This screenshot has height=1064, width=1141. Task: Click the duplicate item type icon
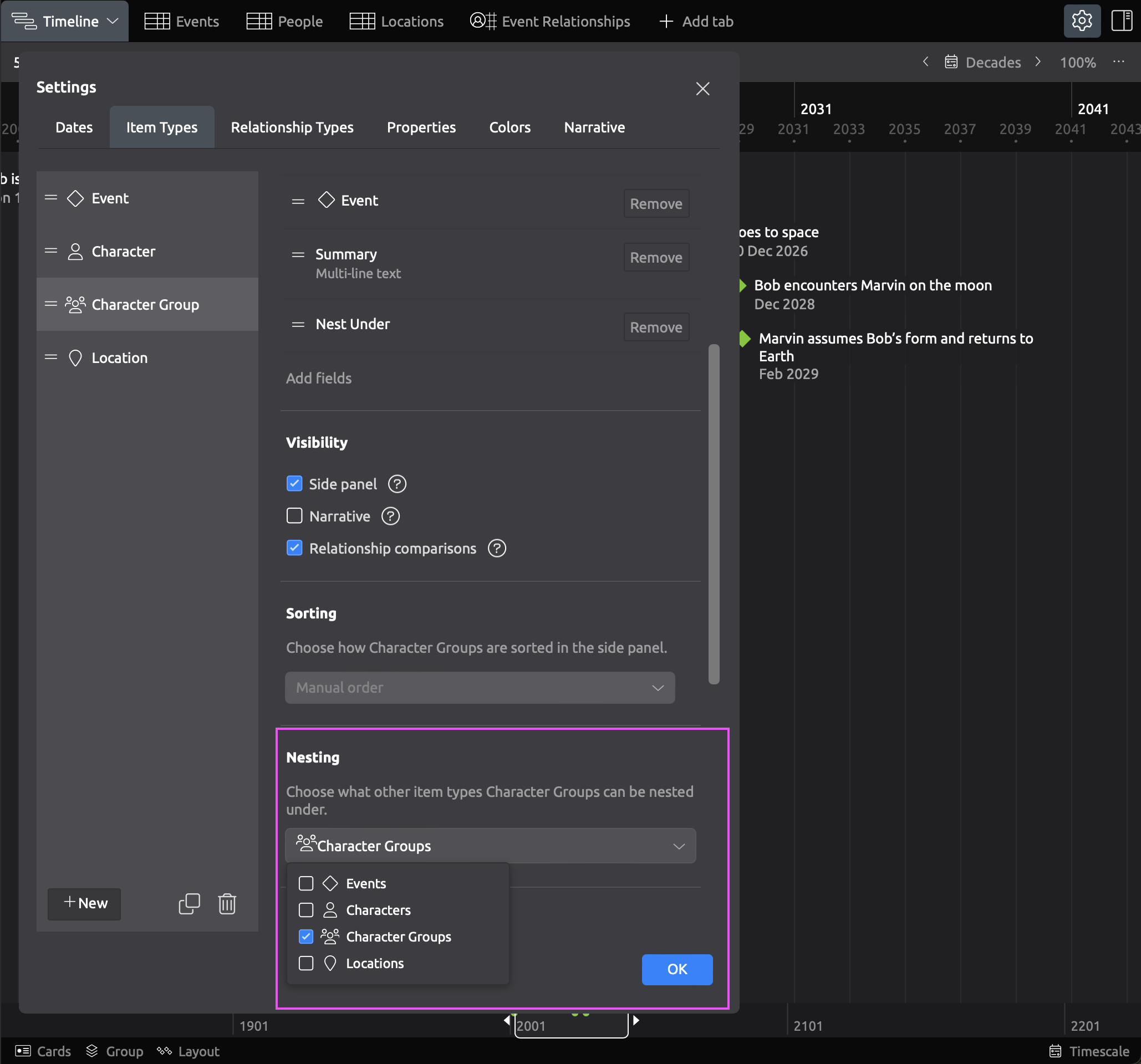coord(189,903)
